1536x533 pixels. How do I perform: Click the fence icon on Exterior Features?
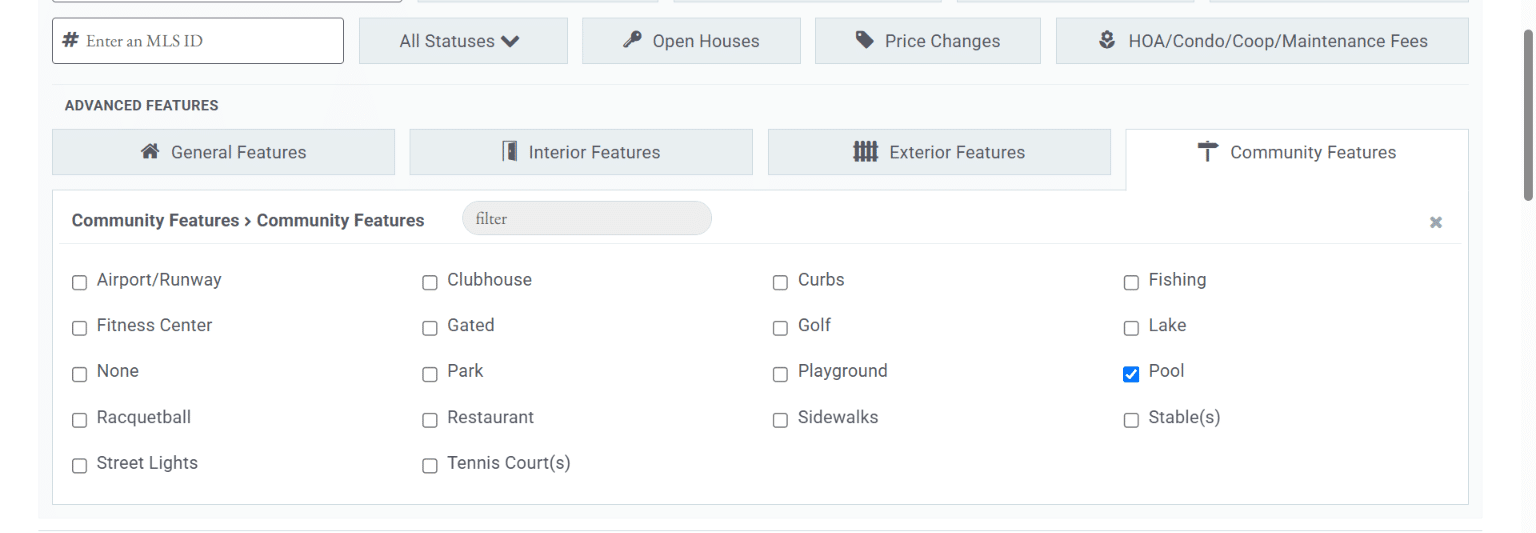coord(865,152)
